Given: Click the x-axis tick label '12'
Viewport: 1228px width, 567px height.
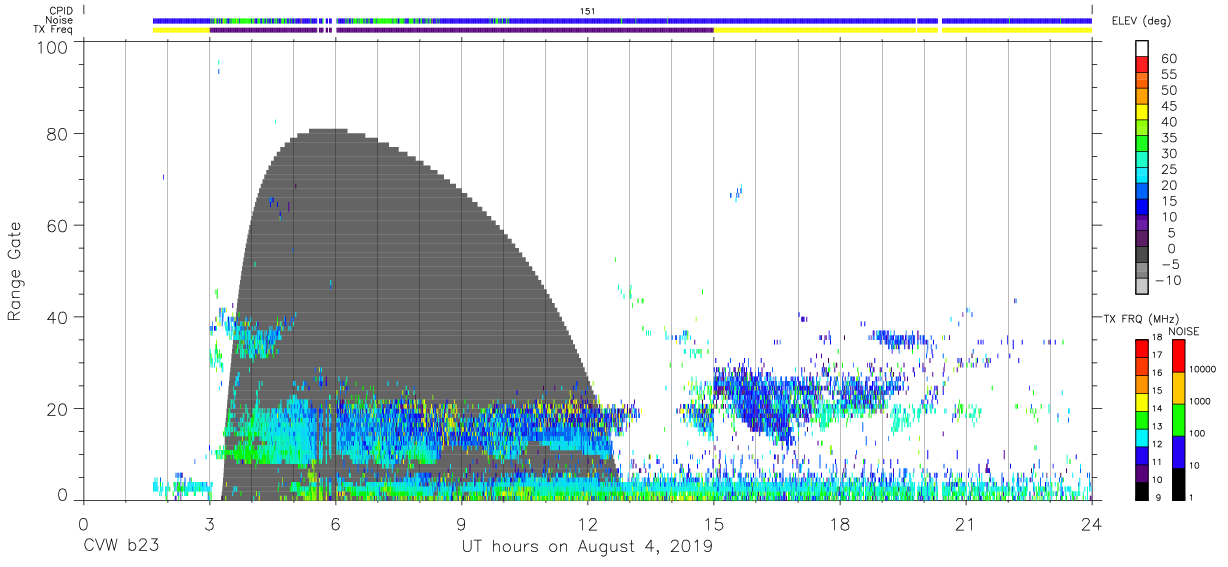Looking at the screenshot, I should point(587,523).
